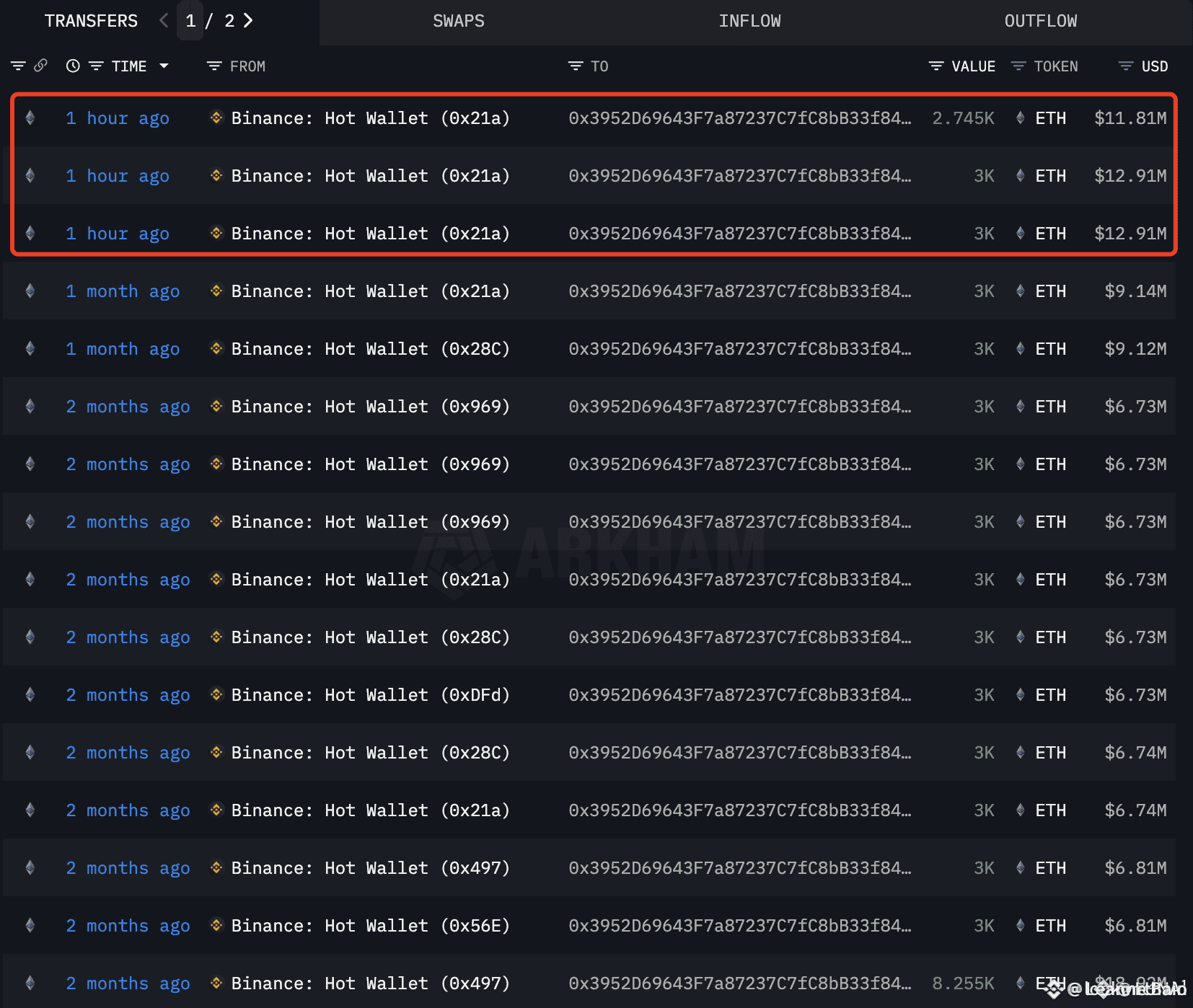Open recipient address in the 2.745K ETH row
Screen dimensions: 1193x1008
click(740, 118)
